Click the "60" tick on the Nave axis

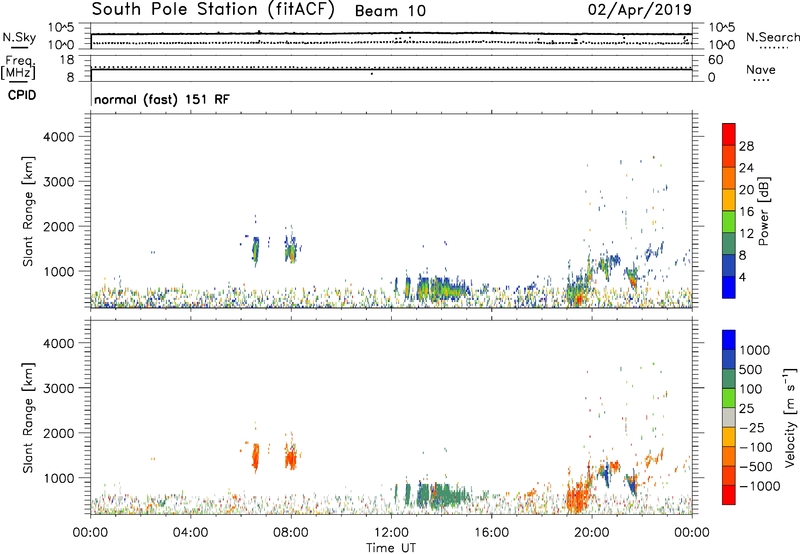(715, 60)
